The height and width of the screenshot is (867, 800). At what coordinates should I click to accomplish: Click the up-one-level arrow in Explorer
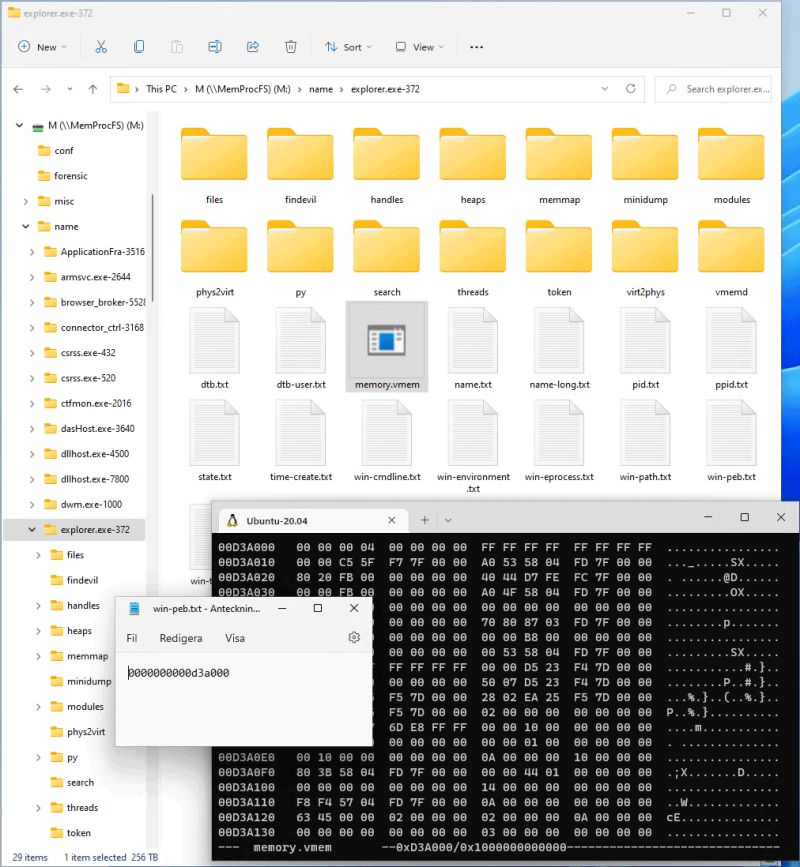pyautogui.click(x=92, y=89)
